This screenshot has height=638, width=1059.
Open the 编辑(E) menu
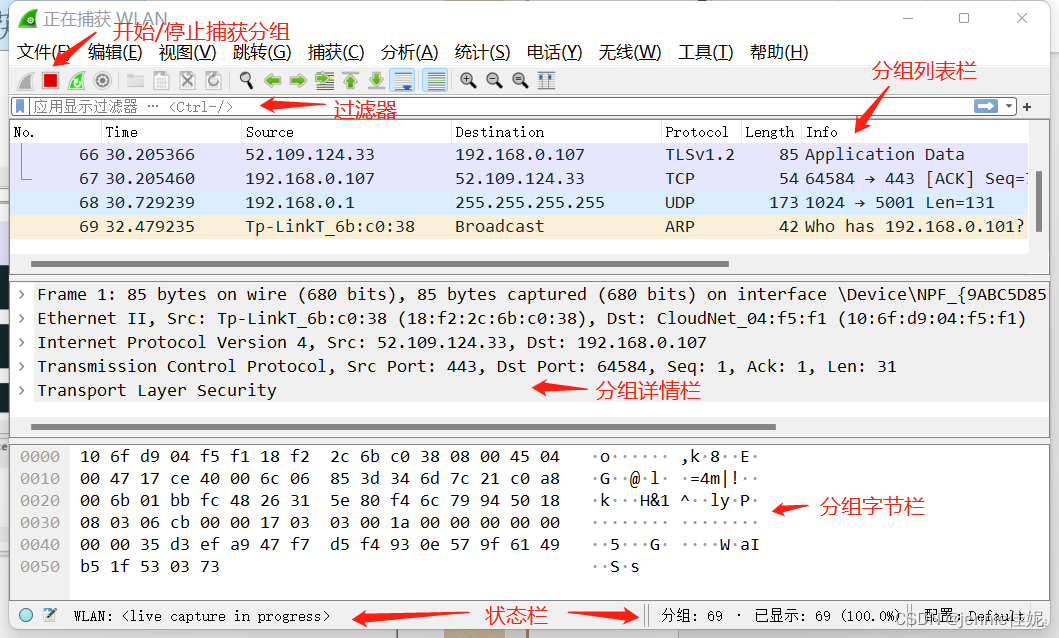(115, 52)
